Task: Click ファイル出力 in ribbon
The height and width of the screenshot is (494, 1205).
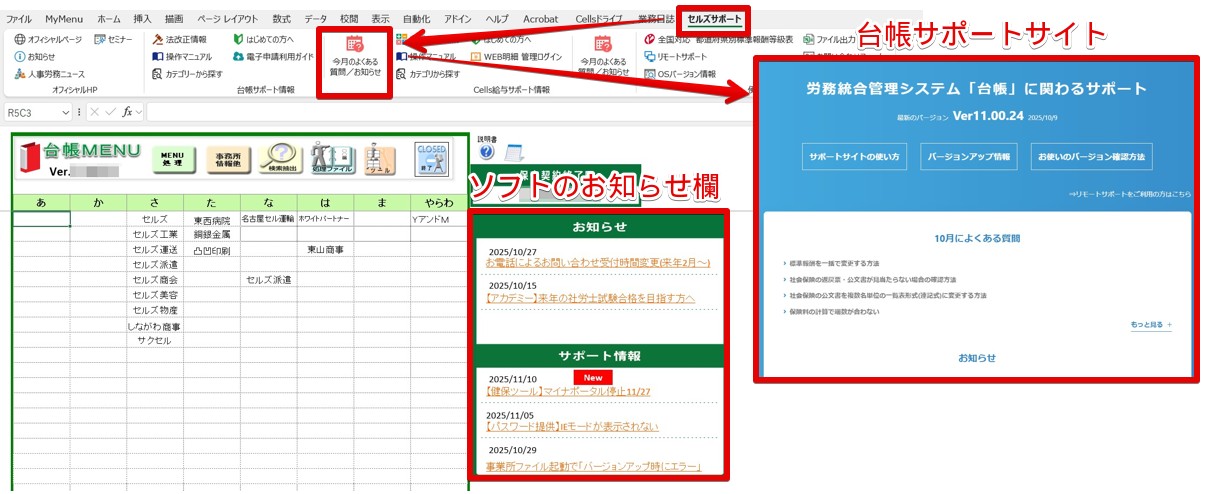Action: [829, 39]
